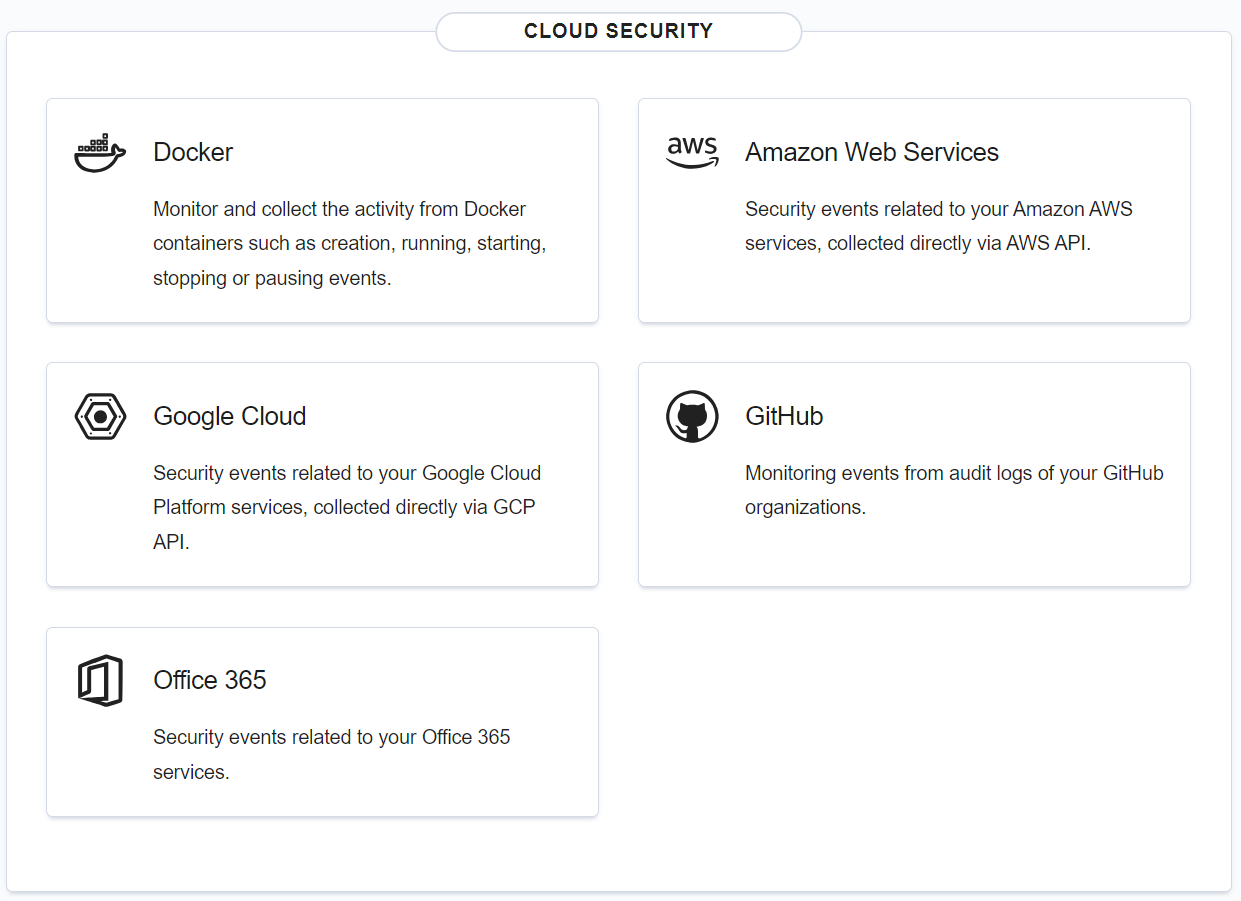Click the Docker whale icon
This screenshot has width=1241, height=901.
point(100,153)
